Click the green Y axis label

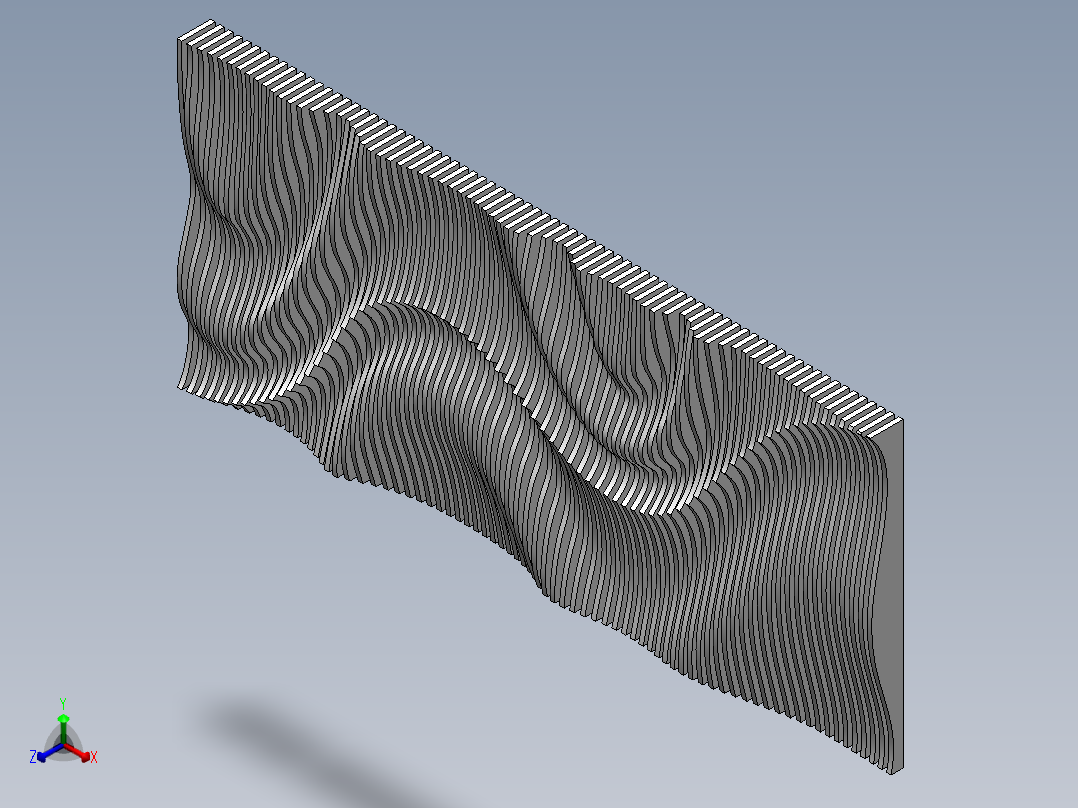(x=64, y=704)
